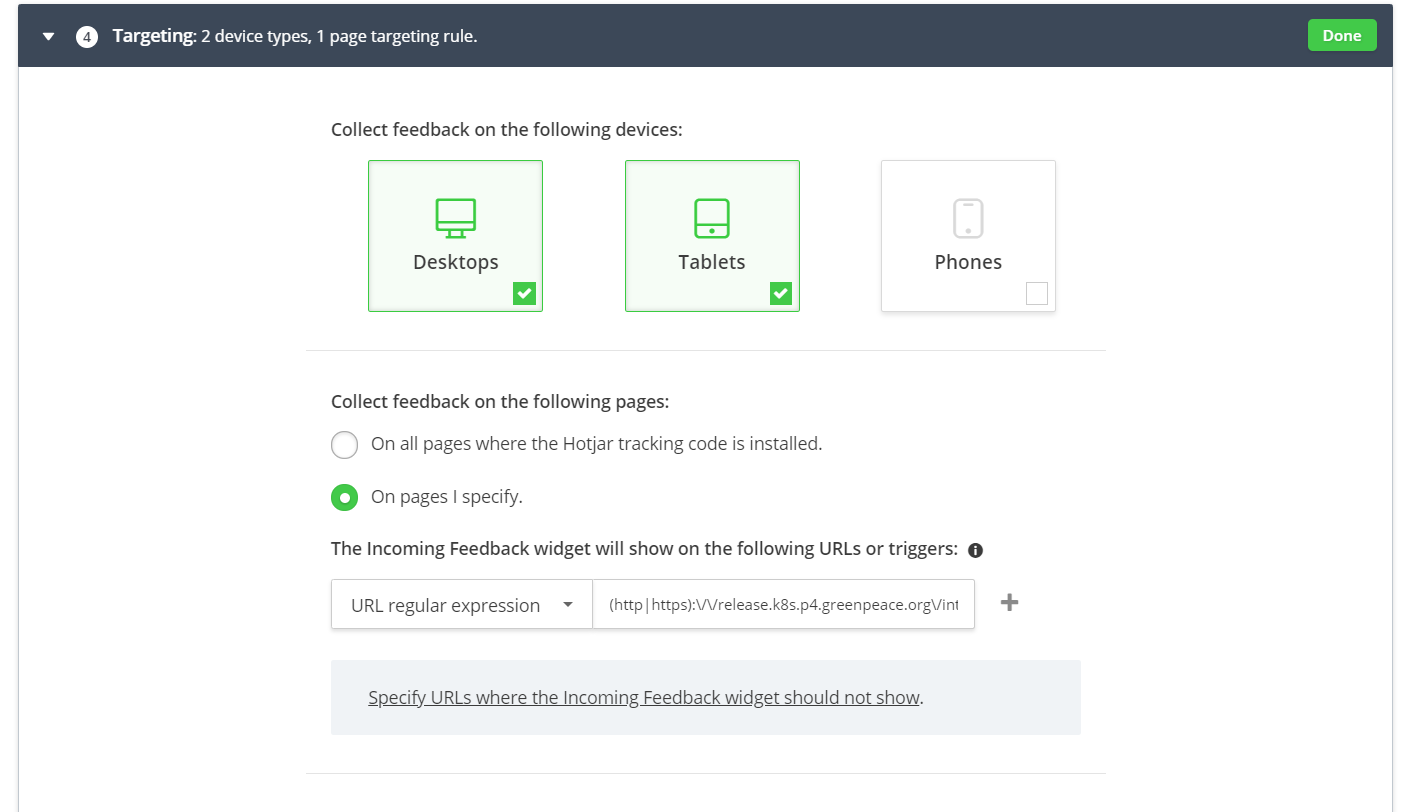Add another URL rule with plus icon
Image resolution: width=1410 pixels, height=812 pixels.
click(x=1010, y=602)
